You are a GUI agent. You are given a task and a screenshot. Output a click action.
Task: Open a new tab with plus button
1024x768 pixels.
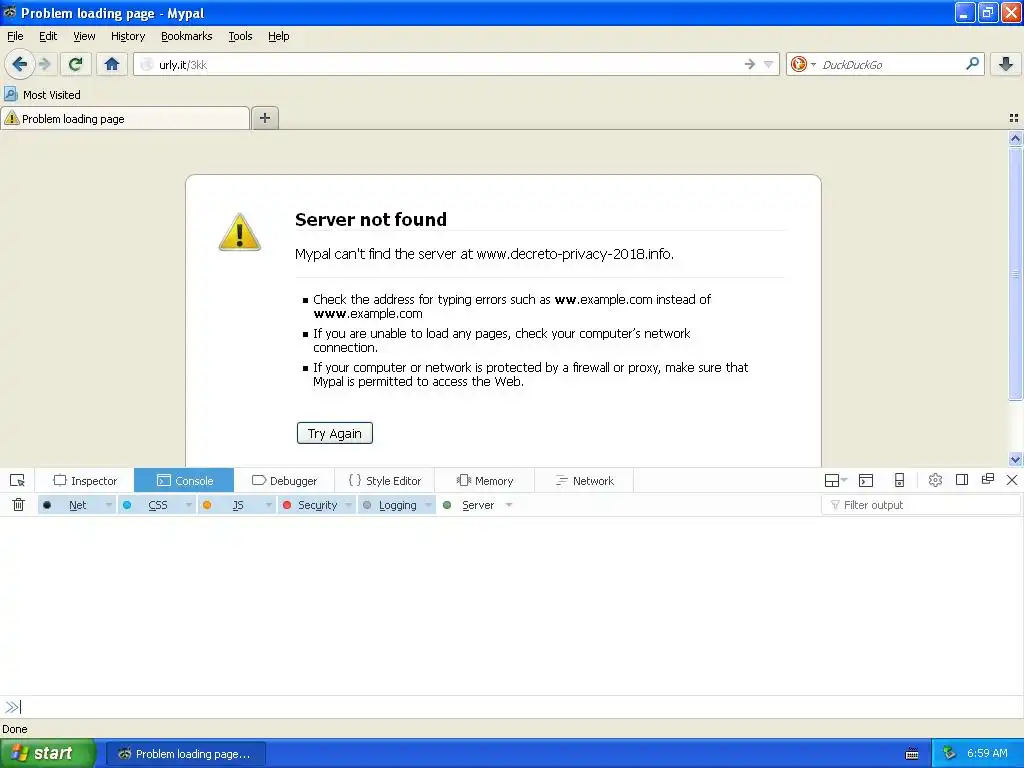click(264, 118)
